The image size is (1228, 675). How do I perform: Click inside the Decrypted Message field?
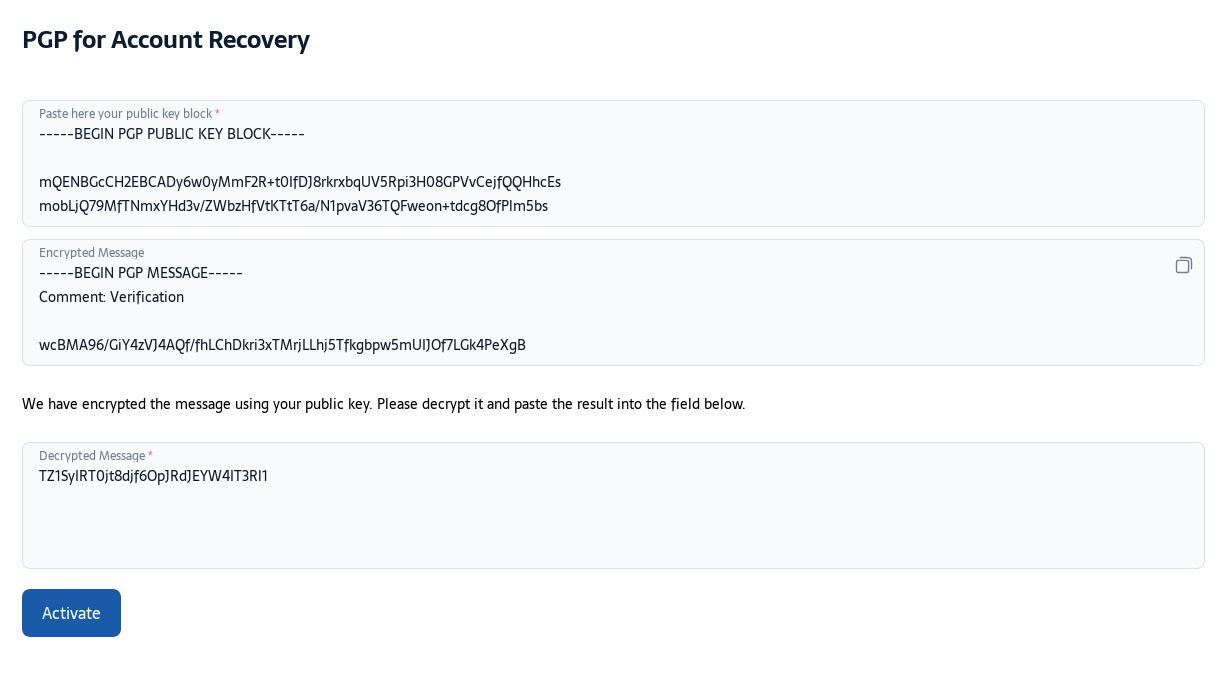coord(613,505)
